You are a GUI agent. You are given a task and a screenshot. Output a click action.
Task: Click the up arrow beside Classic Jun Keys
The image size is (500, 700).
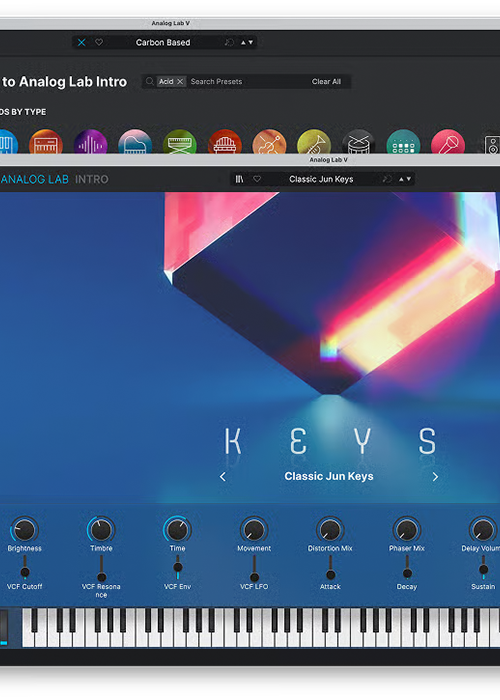click(x=401, y=179)
